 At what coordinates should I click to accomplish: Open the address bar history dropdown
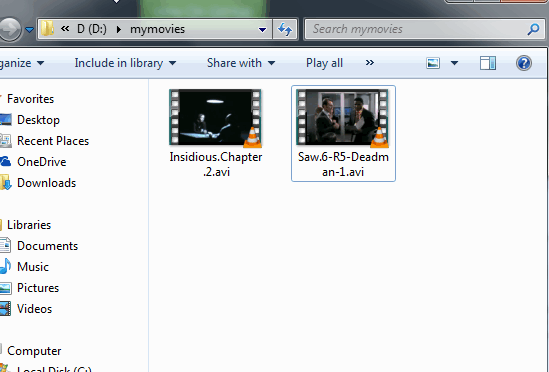click(x=262, y=30)
